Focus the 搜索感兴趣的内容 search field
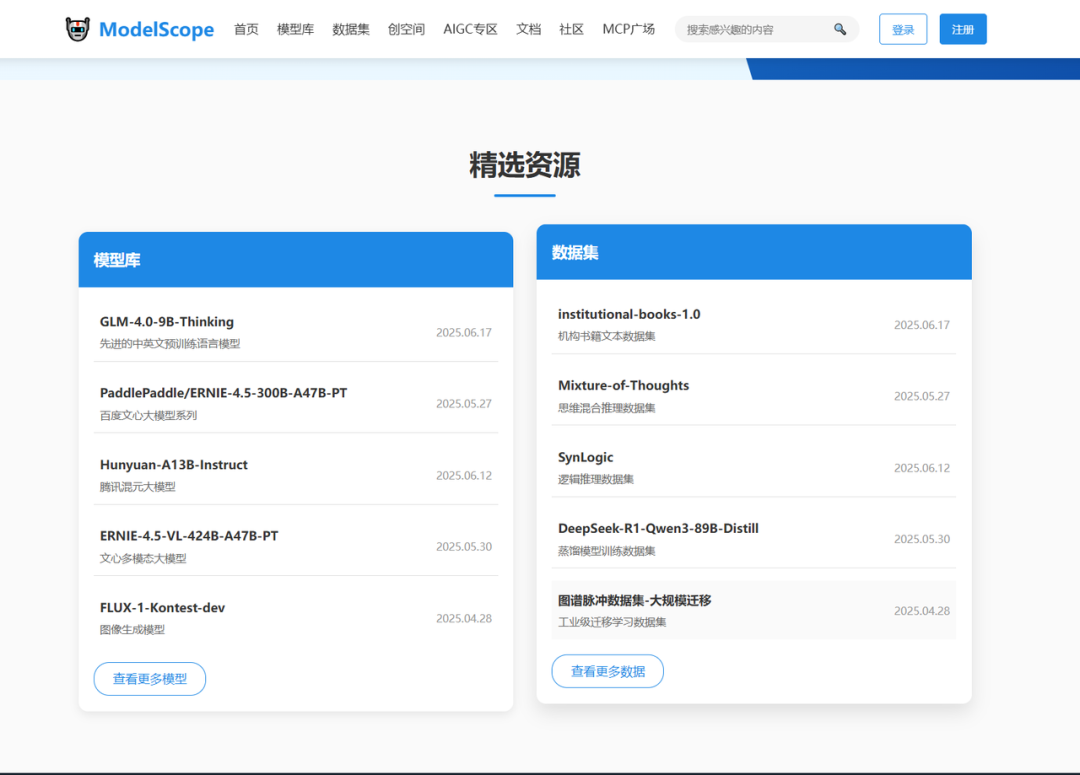 click(767, 29)
